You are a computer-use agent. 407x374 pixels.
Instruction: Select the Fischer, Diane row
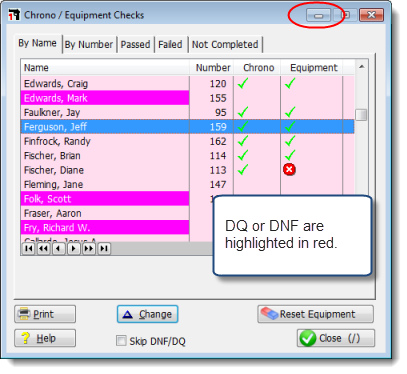[187, 170]
